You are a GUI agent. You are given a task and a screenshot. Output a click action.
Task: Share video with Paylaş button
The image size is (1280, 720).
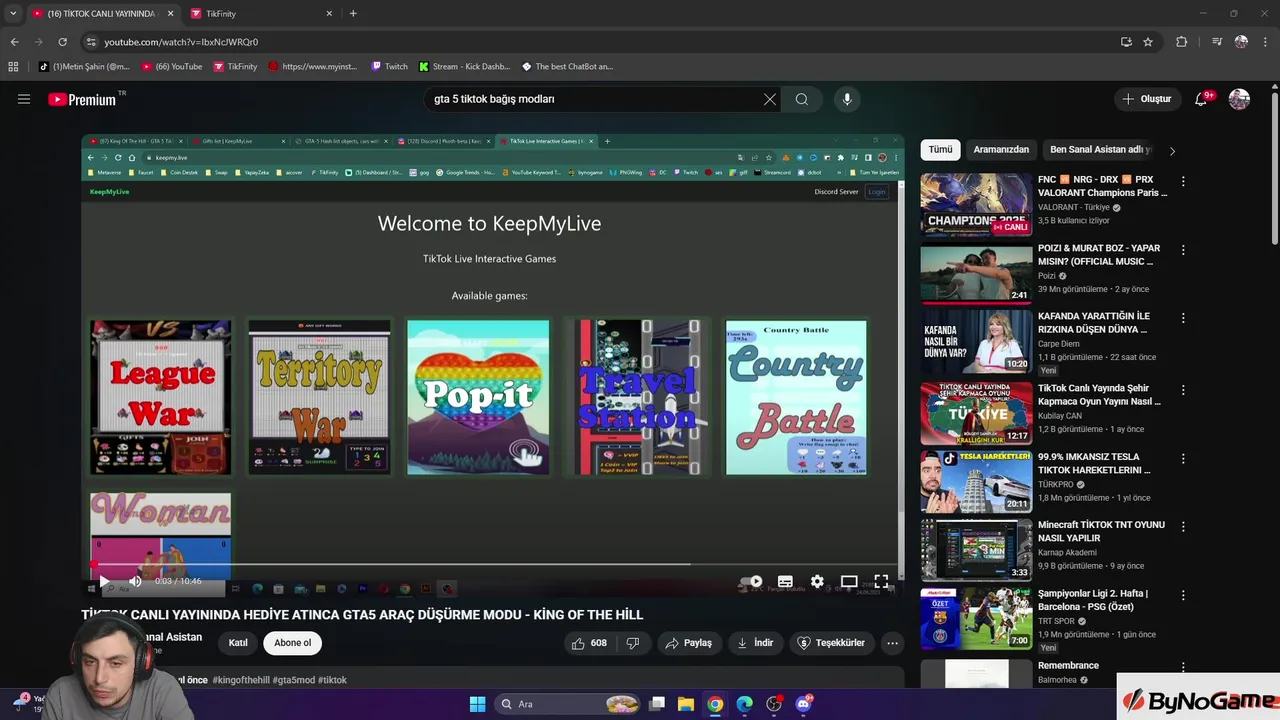pos(689,643)
